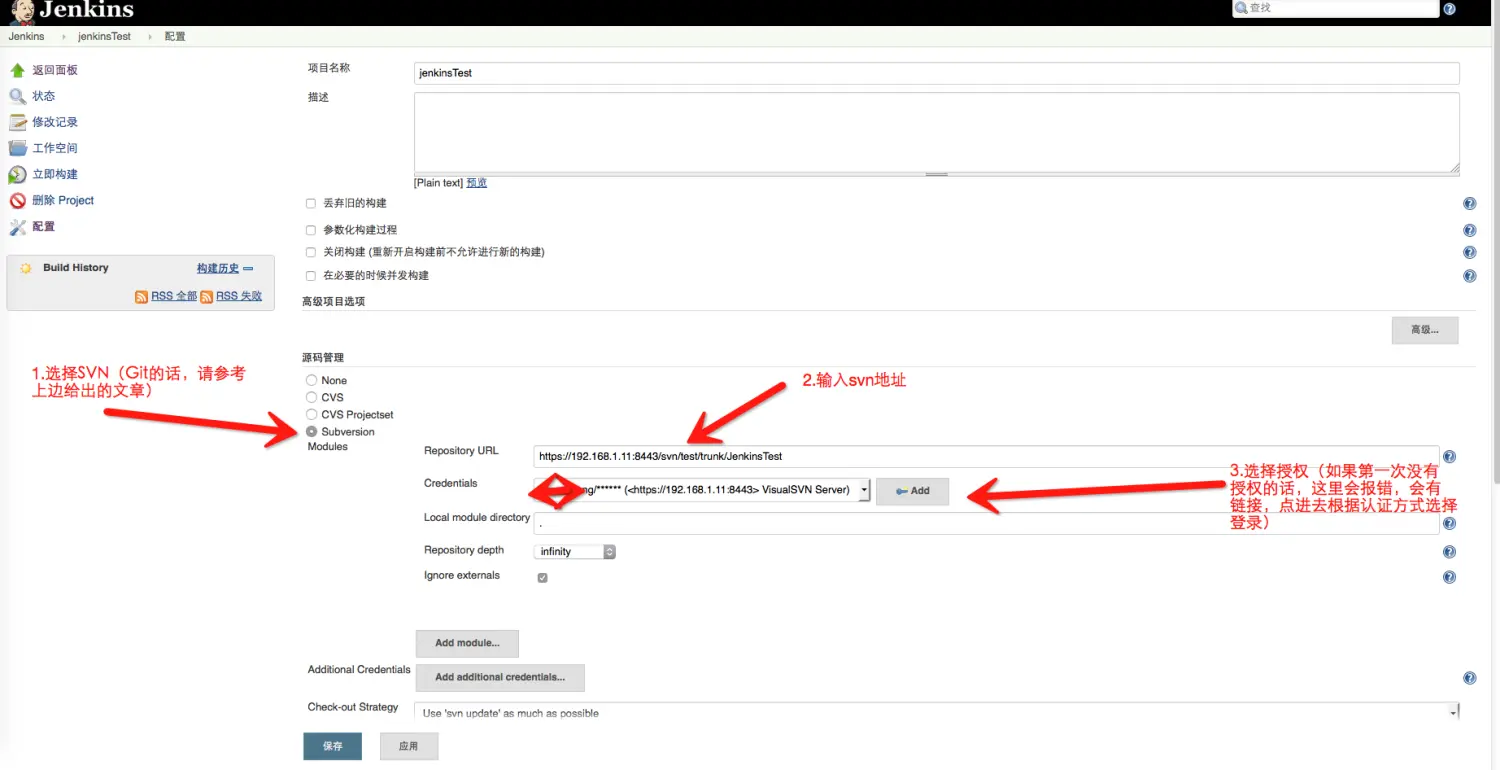Open 修改记录 in the sidebar
The height and width of the screenshot is (770, 1500).
tap(55, 122)
